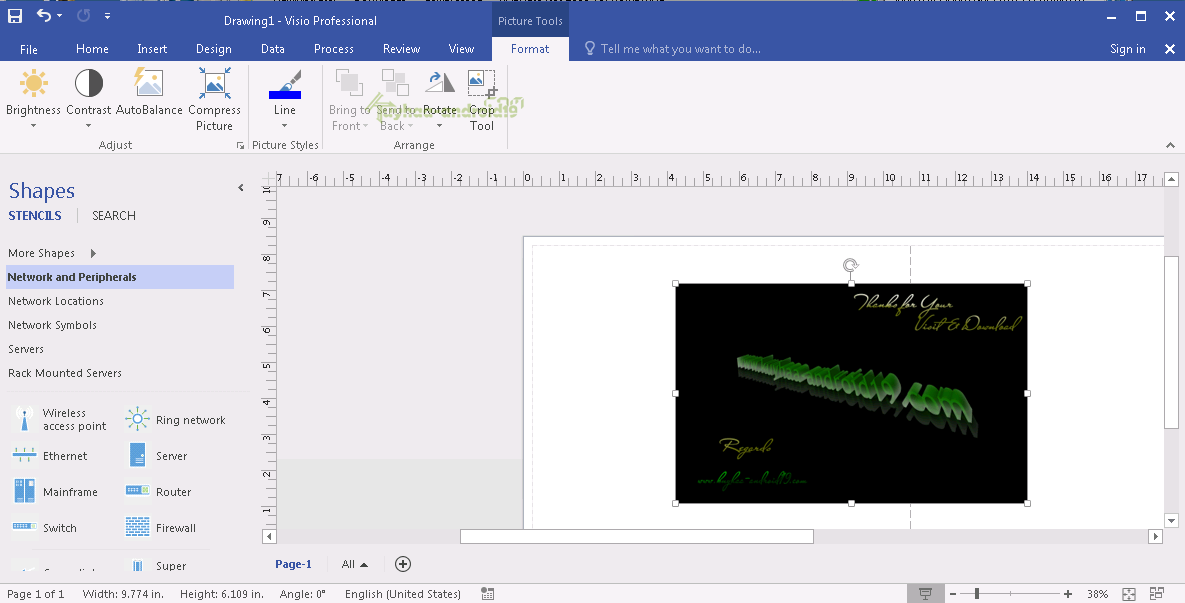This screenshot has height=603, width=1185.
Task: Click the zoom slider handle
Action: click(977, 594)
